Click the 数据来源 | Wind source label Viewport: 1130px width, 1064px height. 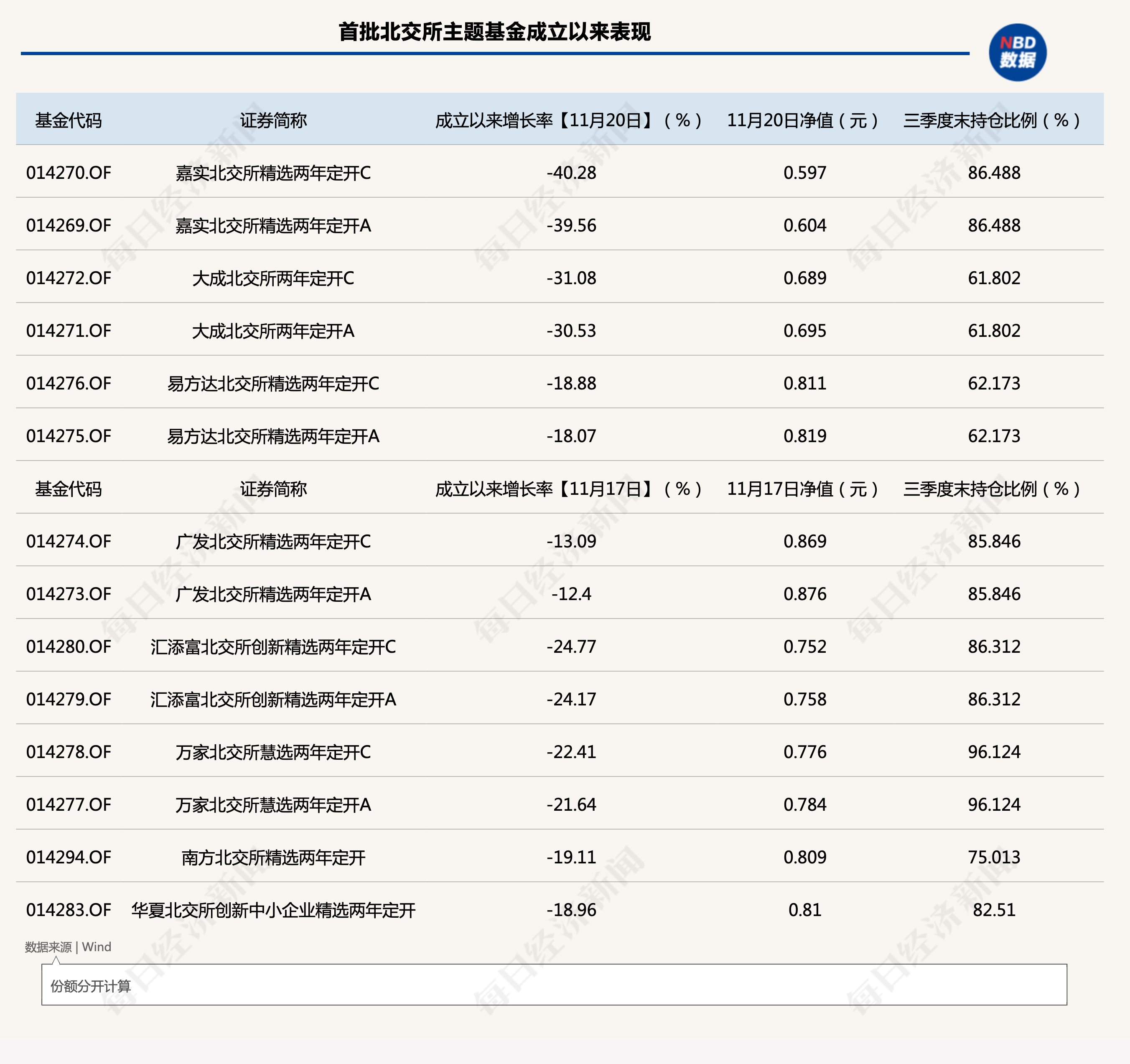68,947
